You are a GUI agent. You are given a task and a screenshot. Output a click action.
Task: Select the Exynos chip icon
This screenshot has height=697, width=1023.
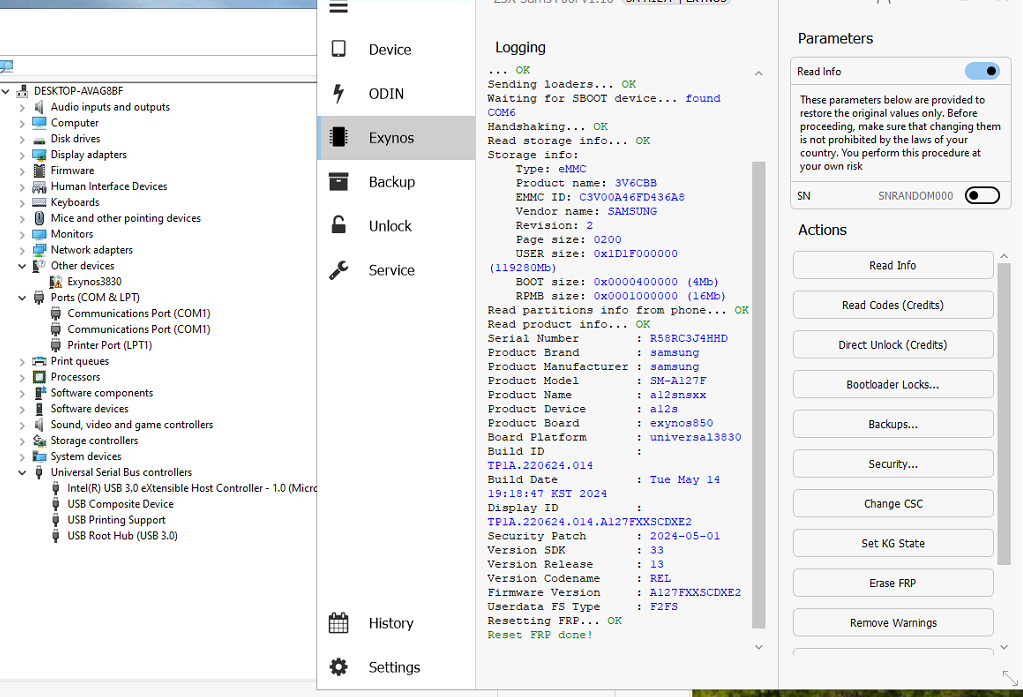click(339, 137)
